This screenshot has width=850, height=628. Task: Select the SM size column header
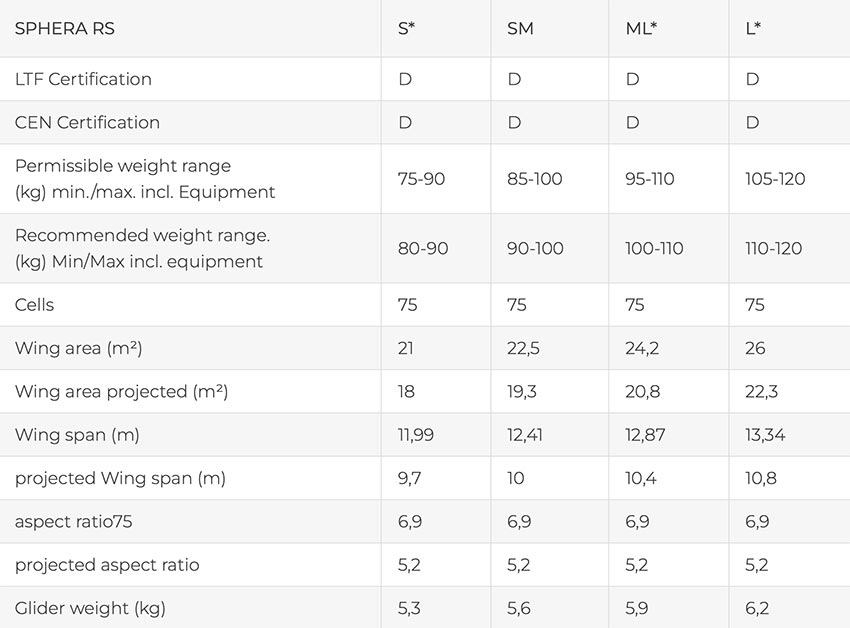pyautogui.click(x=520, y=28)
